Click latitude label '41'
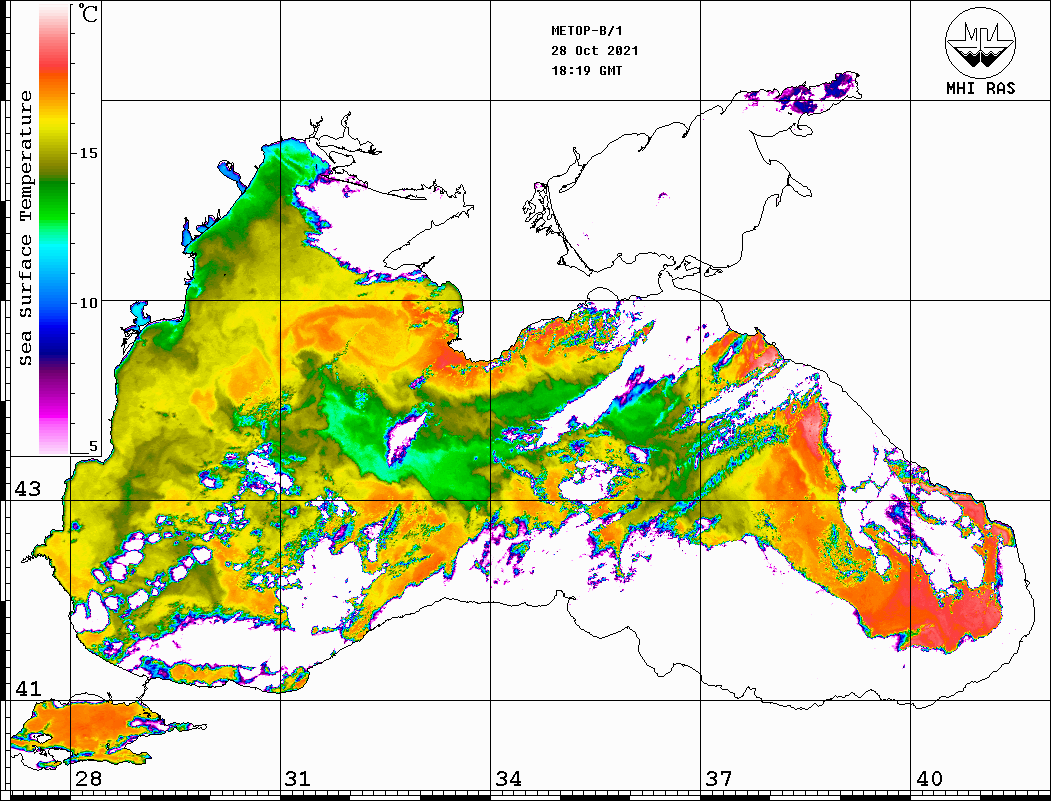Screen dimensions: 1051x801 pos(27,689)
